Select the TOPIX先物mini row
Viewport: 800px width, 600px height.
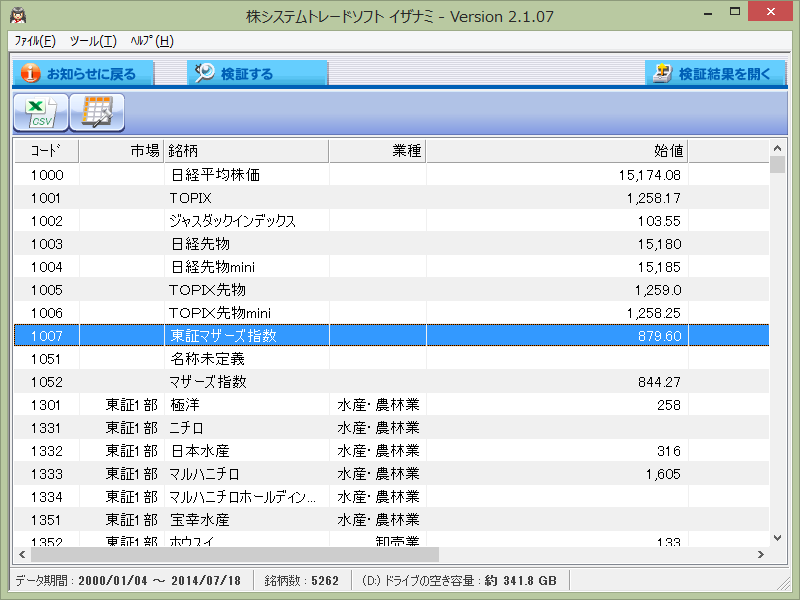[391, 313]
